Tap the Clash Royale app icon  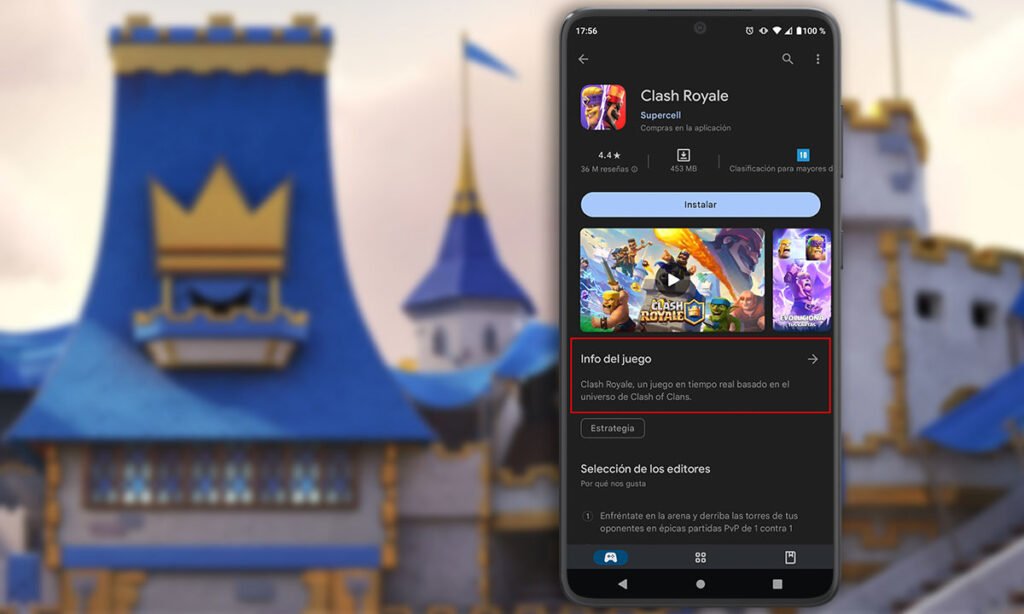pos(603,107)
